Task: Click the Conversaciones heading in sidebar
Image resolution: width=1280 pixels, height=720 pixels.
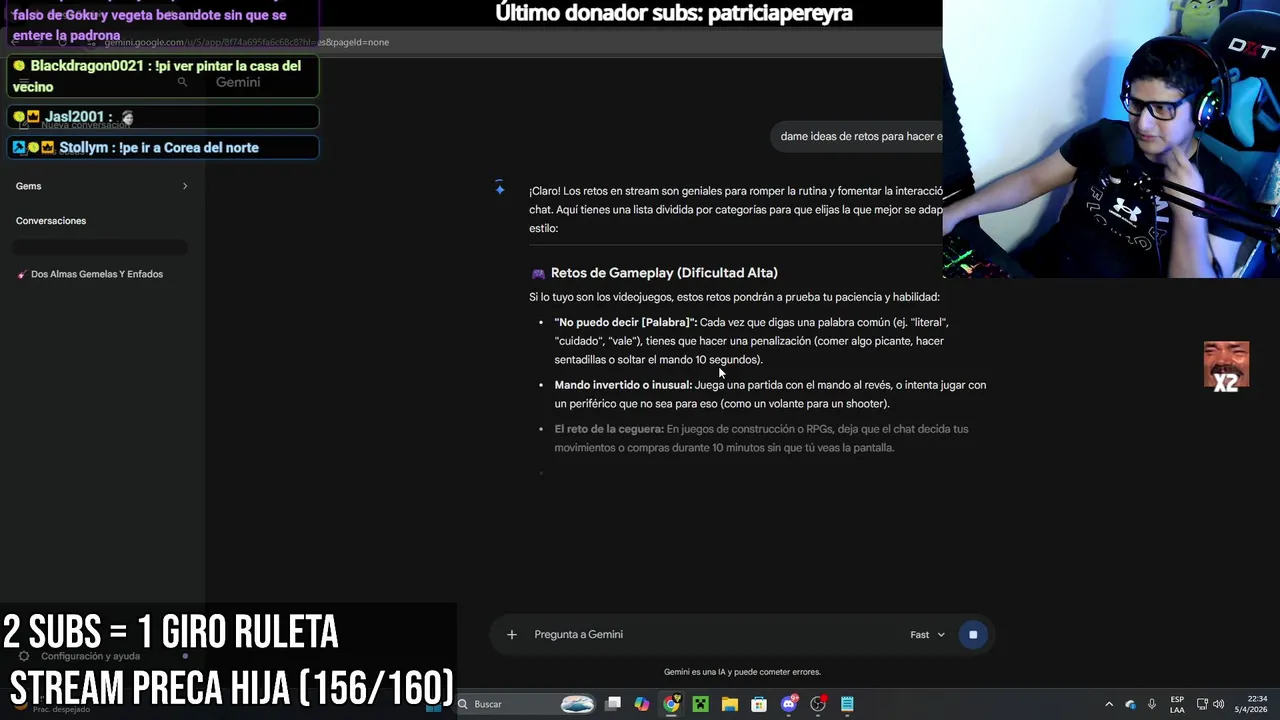Action: (x=51, y=221)
